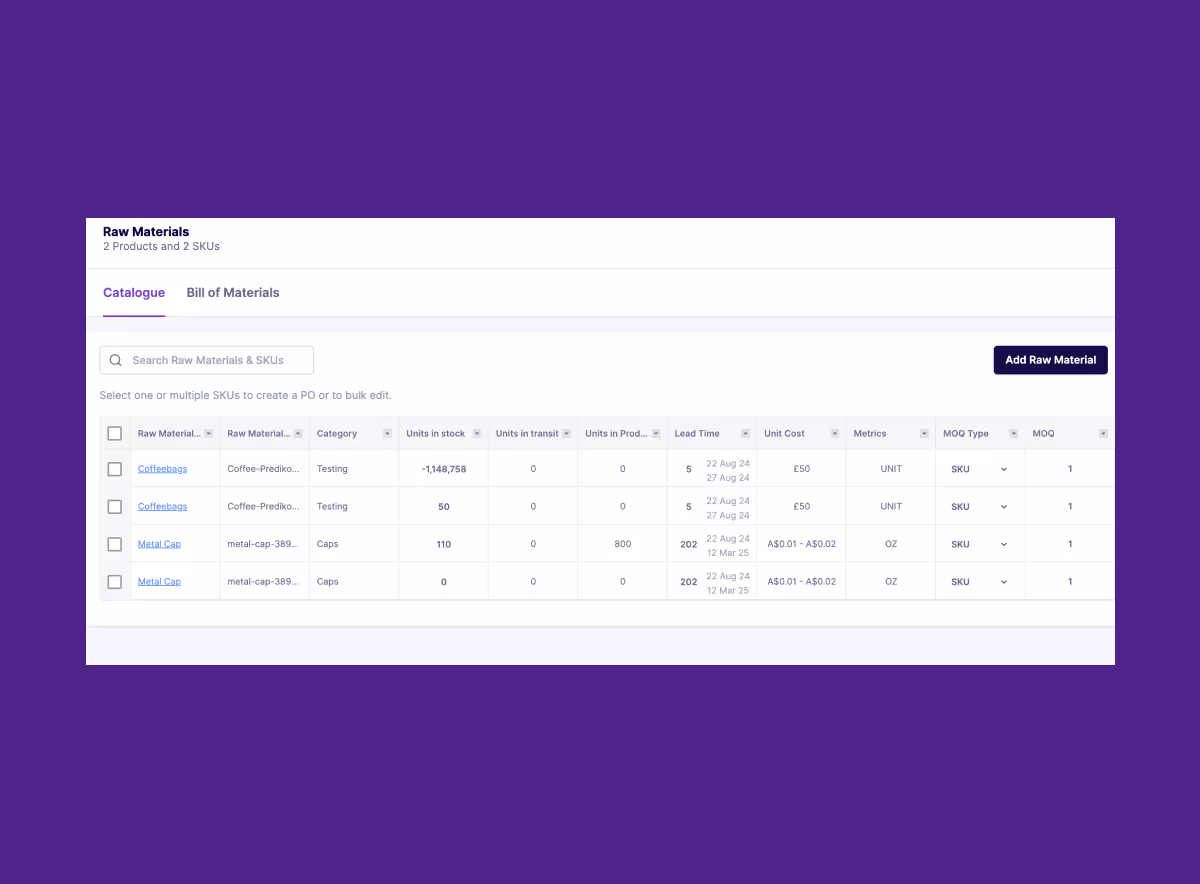Expand MOQ Type dropdown for Metal Cap 110 row

pyautogui.click(x=1004, y=544)
